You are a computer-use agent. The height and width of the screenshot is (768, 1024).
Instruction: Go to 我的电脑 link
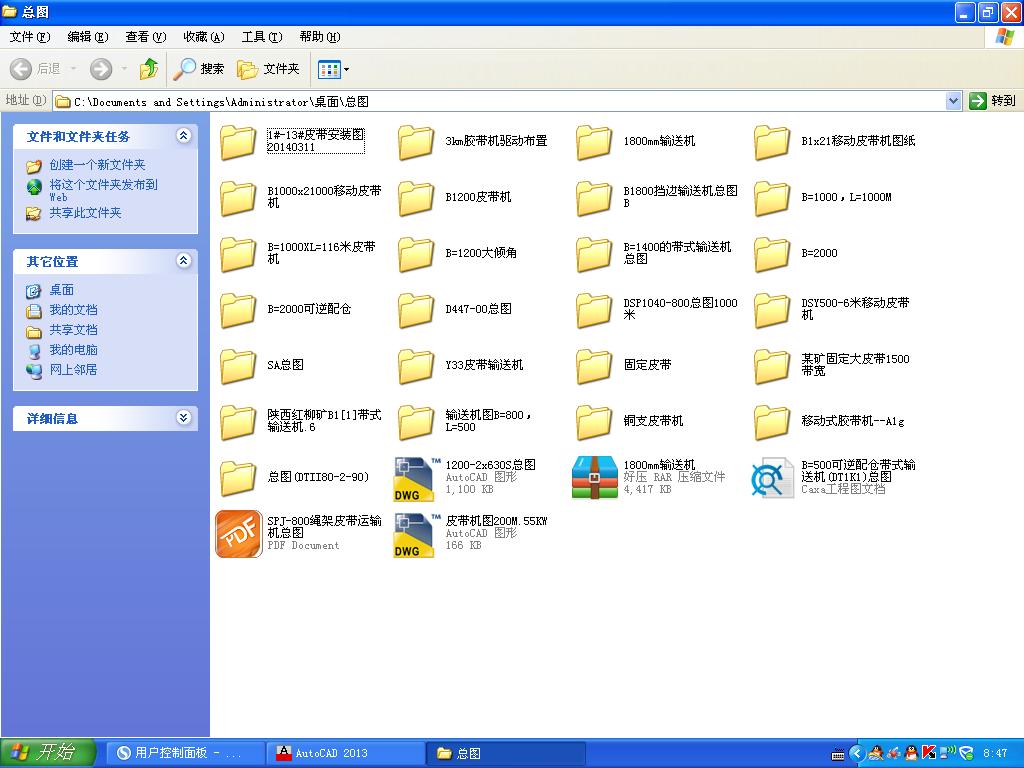73,349
